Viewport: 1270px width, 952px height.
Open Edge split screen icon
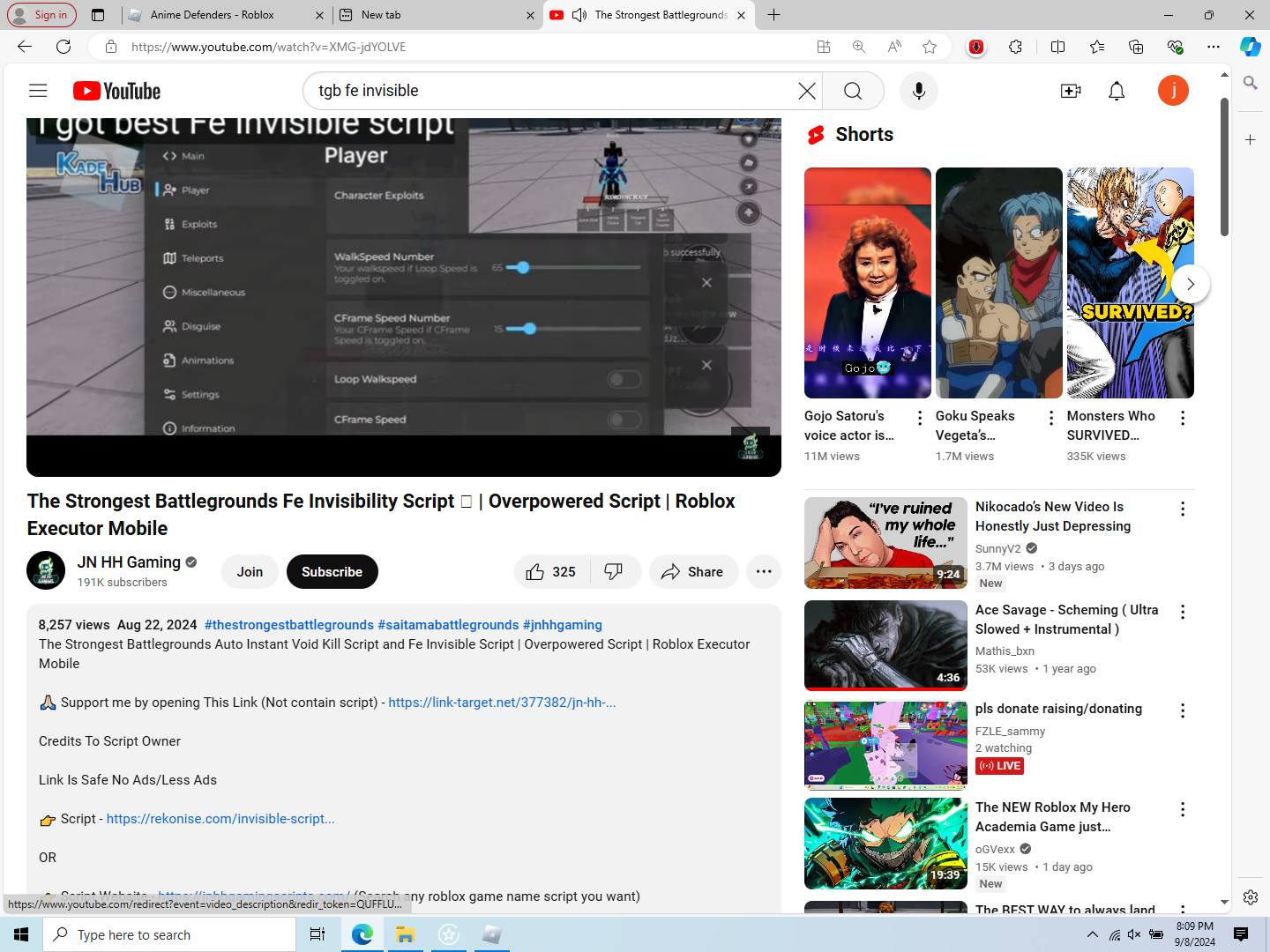(x=1057, y=47)
